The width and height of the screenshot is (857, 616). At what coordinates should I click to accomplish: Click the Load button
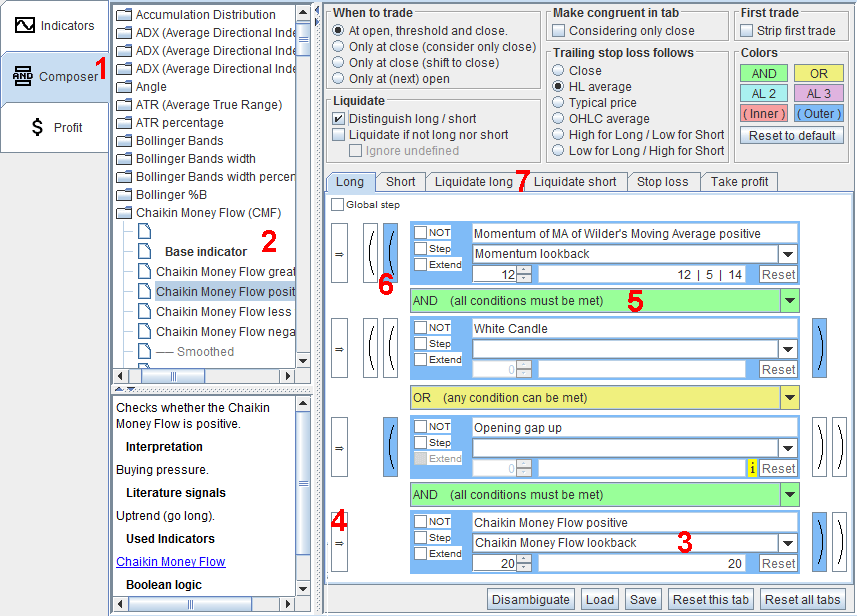(x=600, y=600)
